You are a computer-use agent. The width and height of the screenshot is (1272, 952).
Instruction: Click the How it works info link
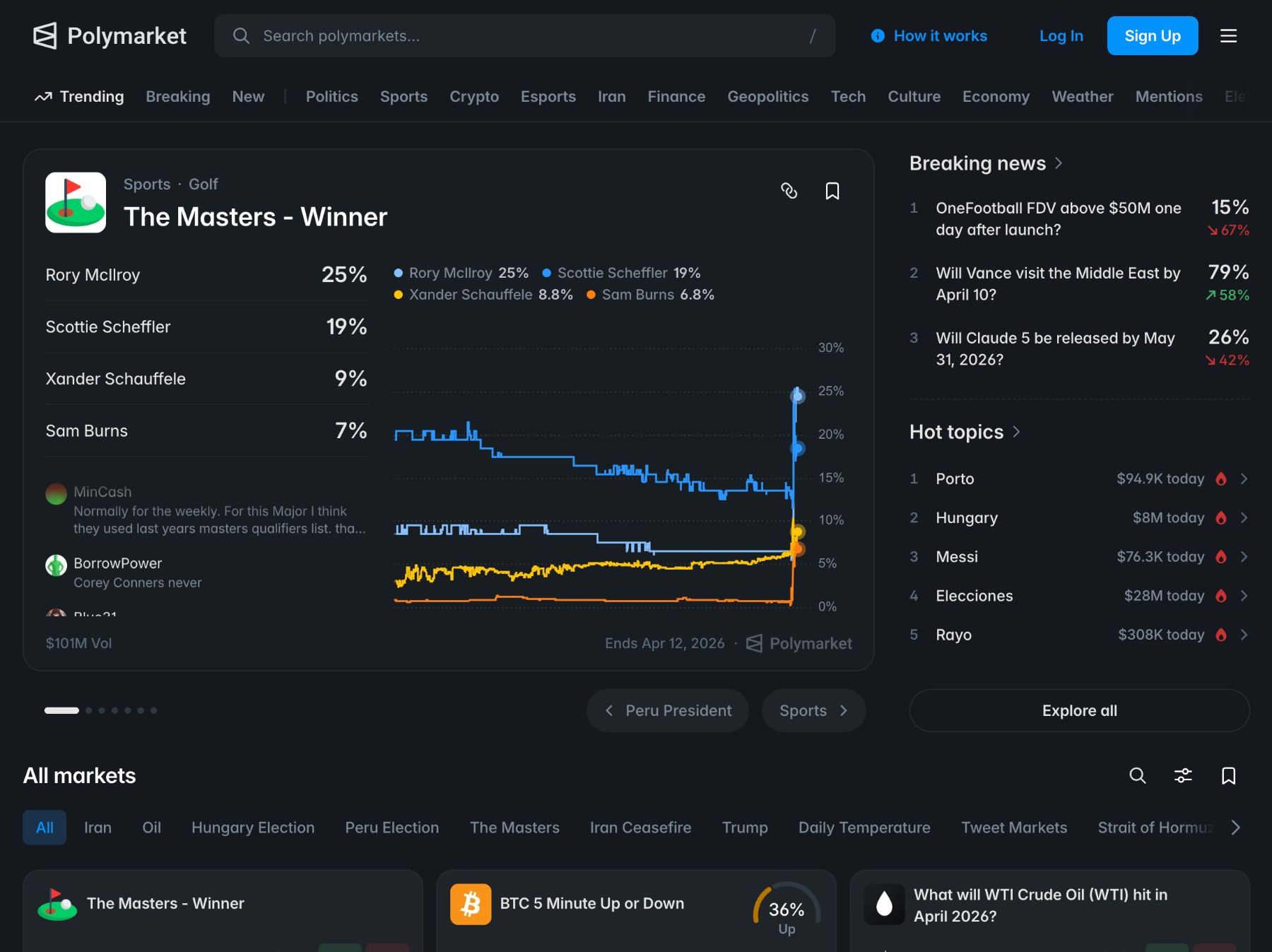929,36
